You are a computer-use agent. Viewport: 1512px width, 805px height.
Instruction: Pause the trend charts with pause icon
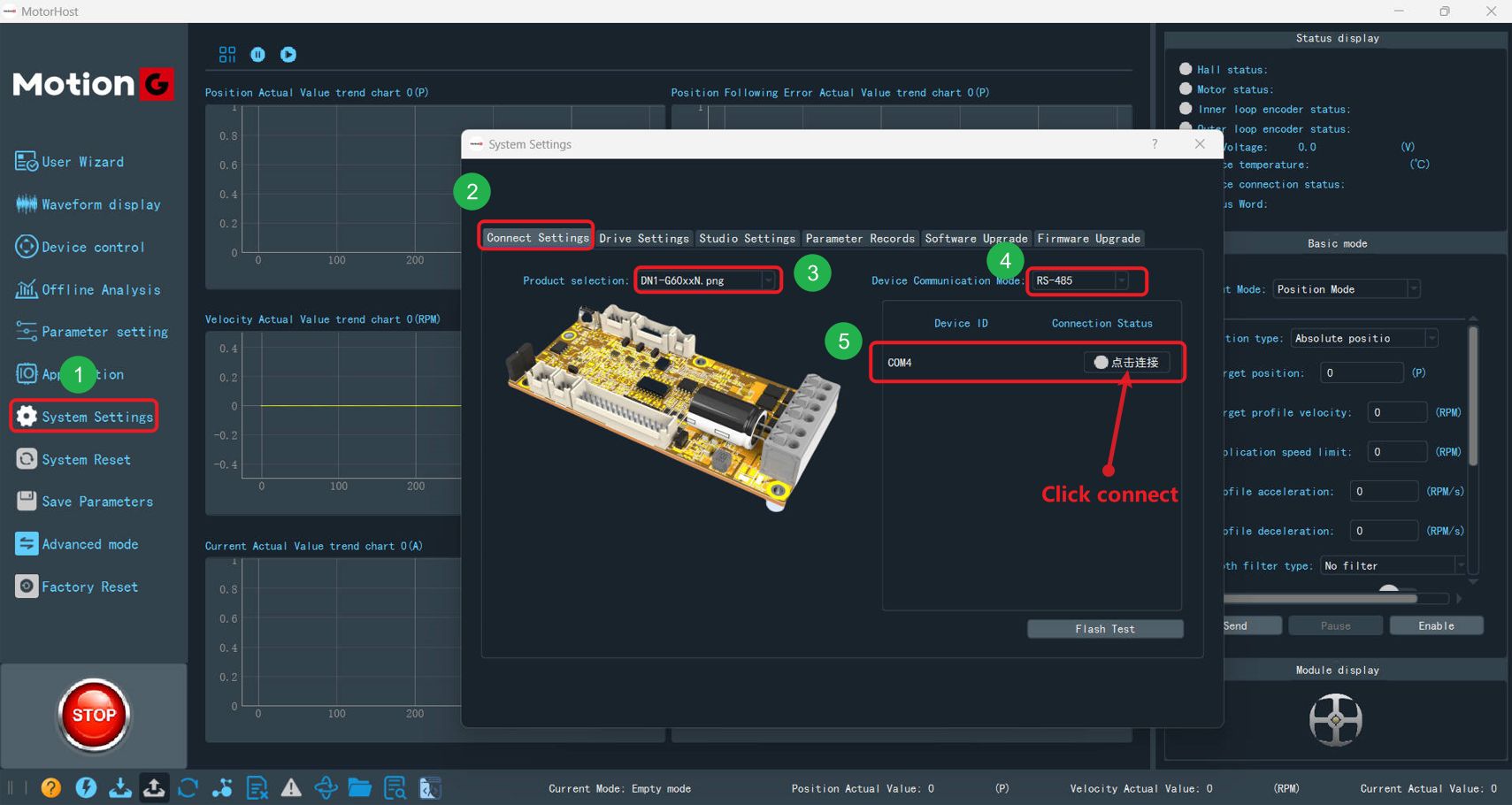click(257, 55)
